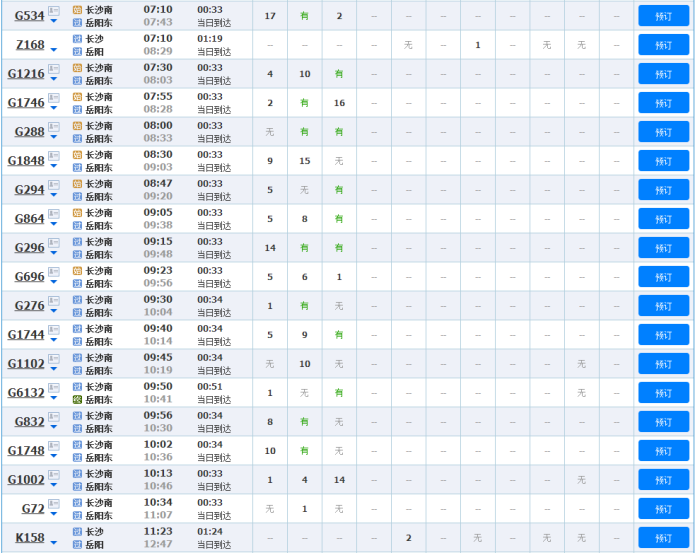Viewport: 700px width, 553px height.
Task: Book train G534 with 预订 button
Action: 663,16
